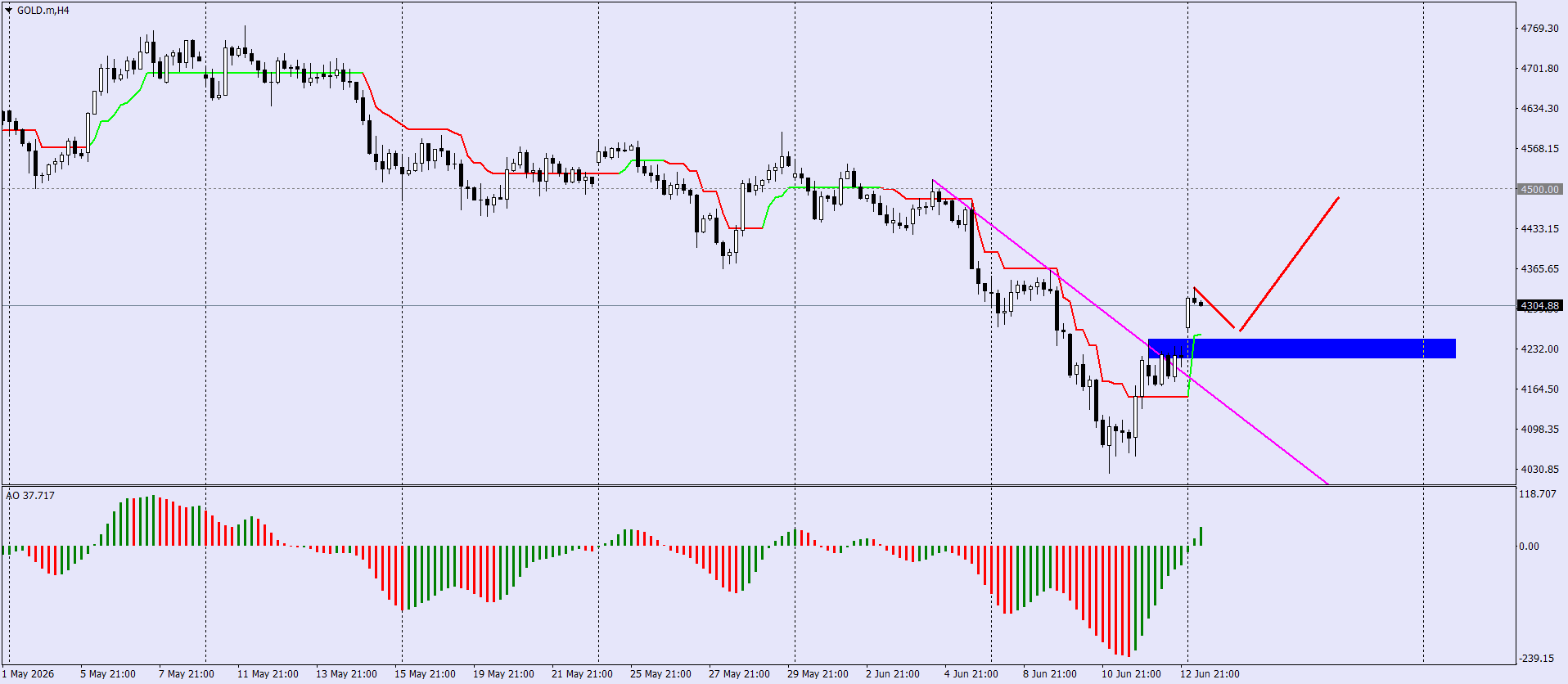Click the -239.15 value on AO scale
Image resolution: width=1568 pixels, height=684 pixels.
pos(1538,658)
